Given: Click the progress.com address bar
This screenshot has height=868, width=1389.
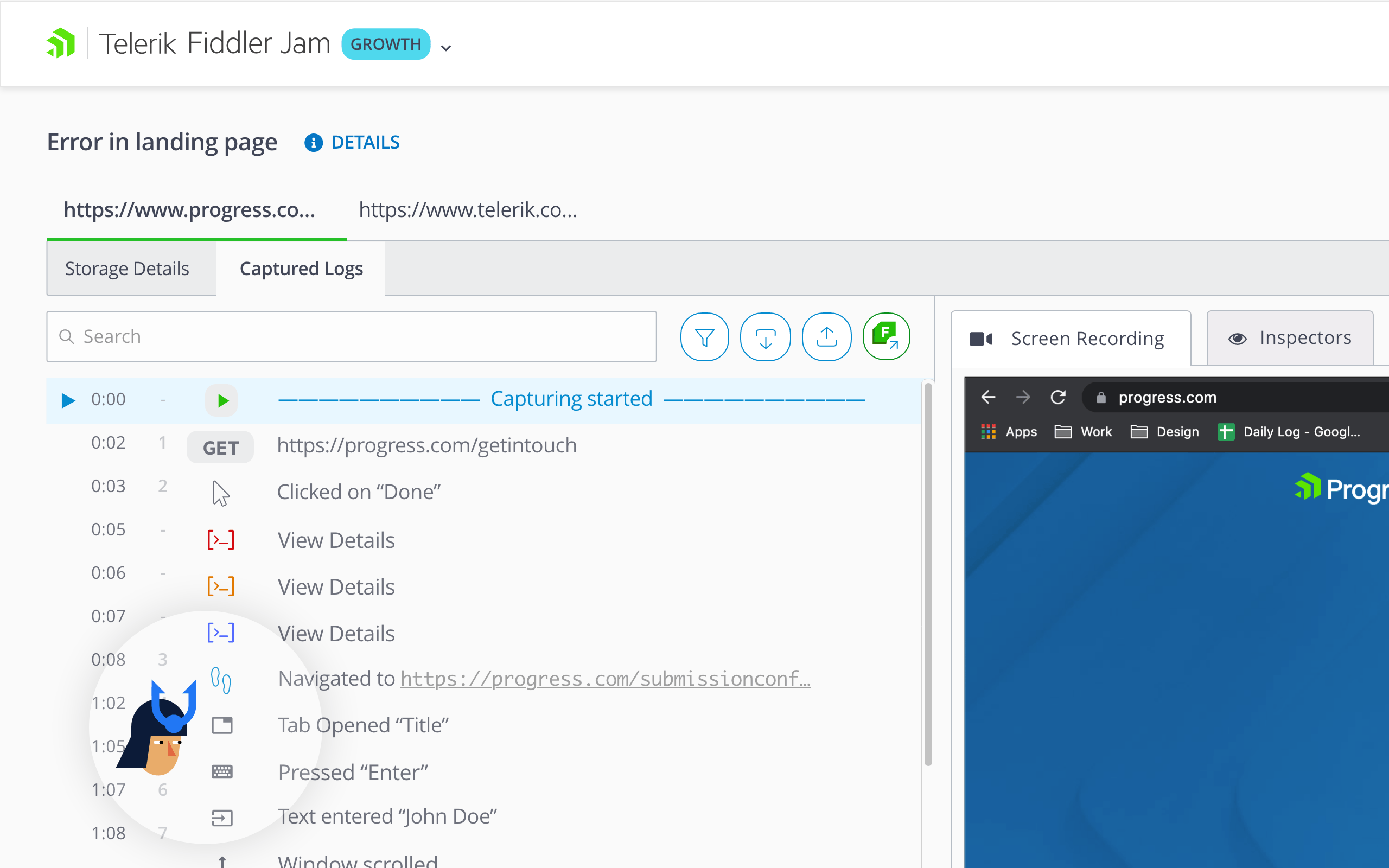Looking at the screenshot, I should click(1235, 397).
